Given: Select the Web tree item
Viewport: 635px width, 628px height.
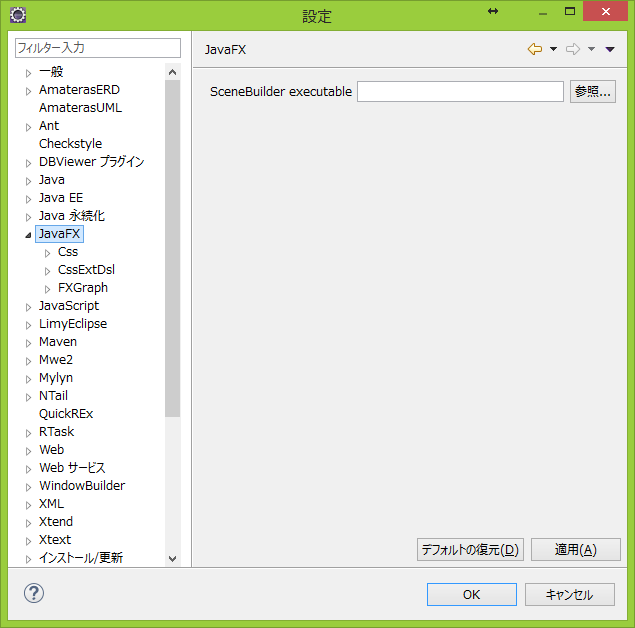Looking at the screenshot, I should pyautogui.click(x=51, y=449).
